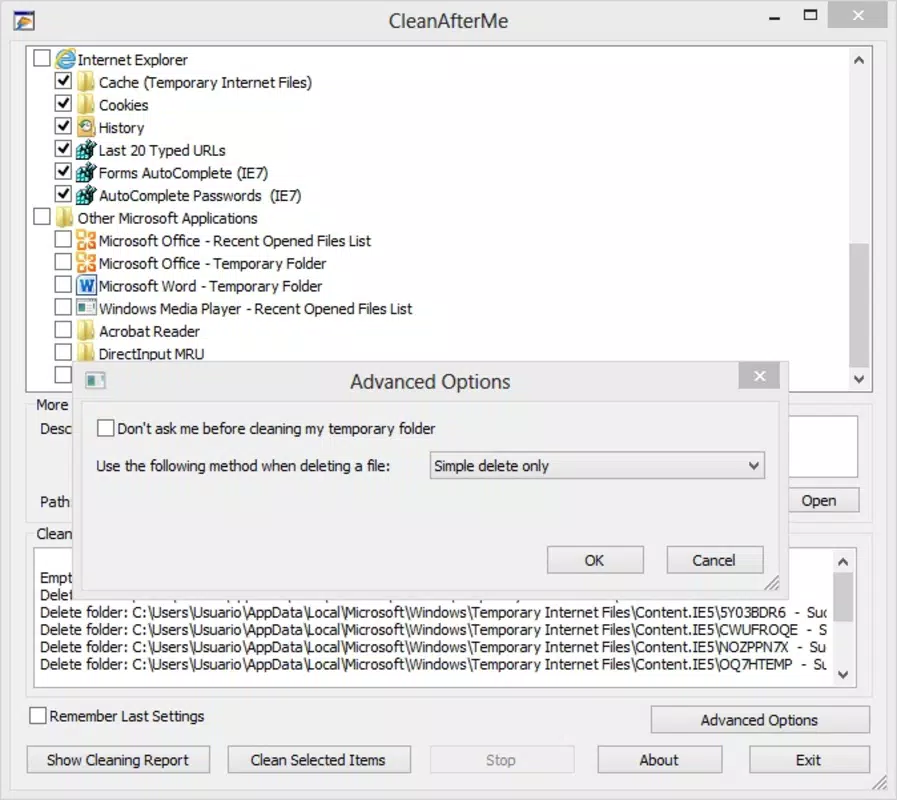Select the Internet Explorer tree label

pos(133,60)
